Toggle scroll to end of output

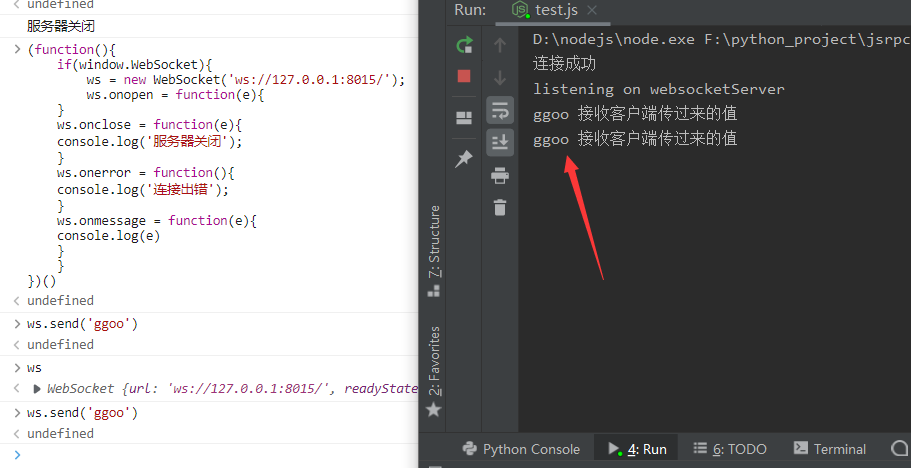[500, 142]
